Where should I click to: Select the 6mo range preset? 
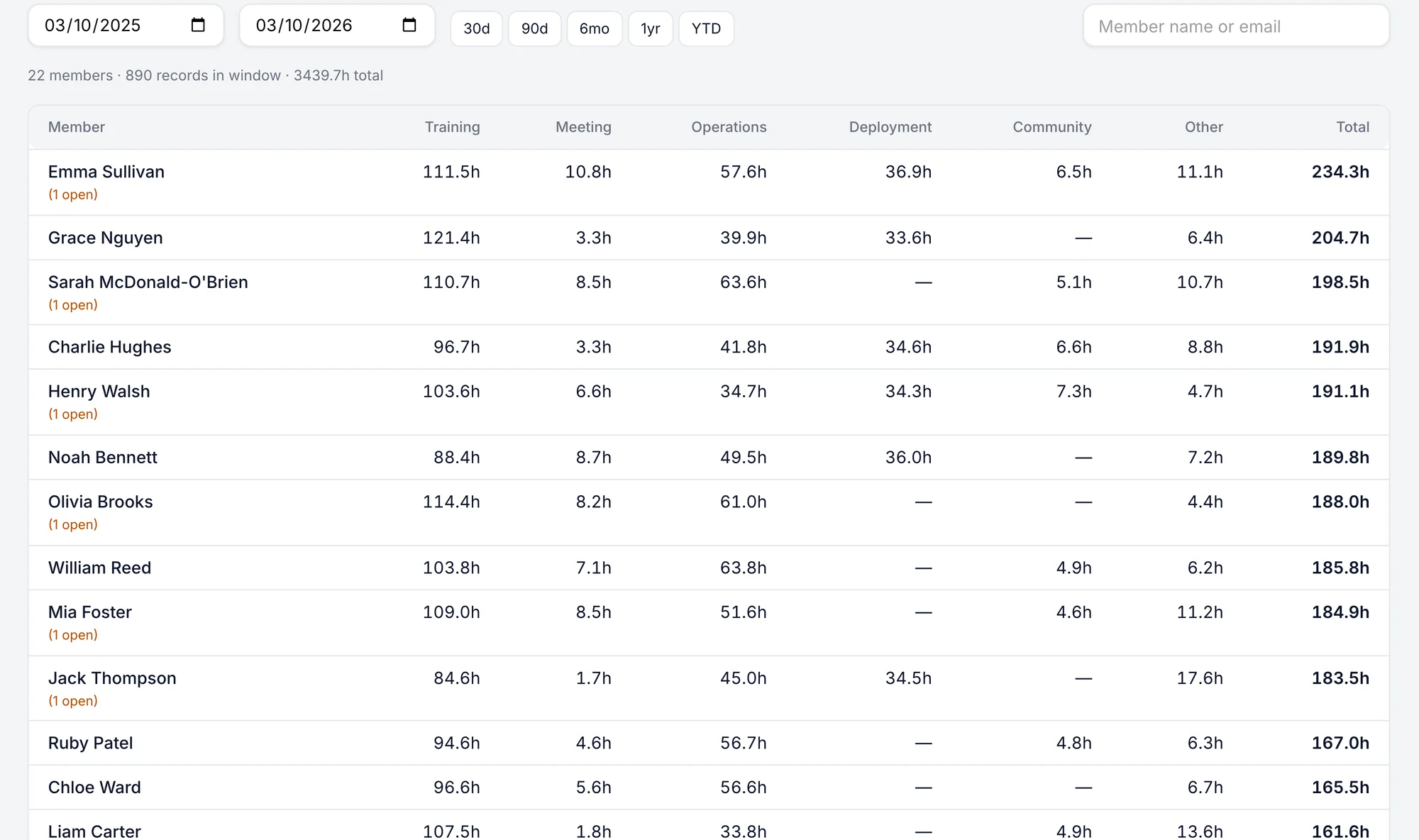click(x=595, y=28)
